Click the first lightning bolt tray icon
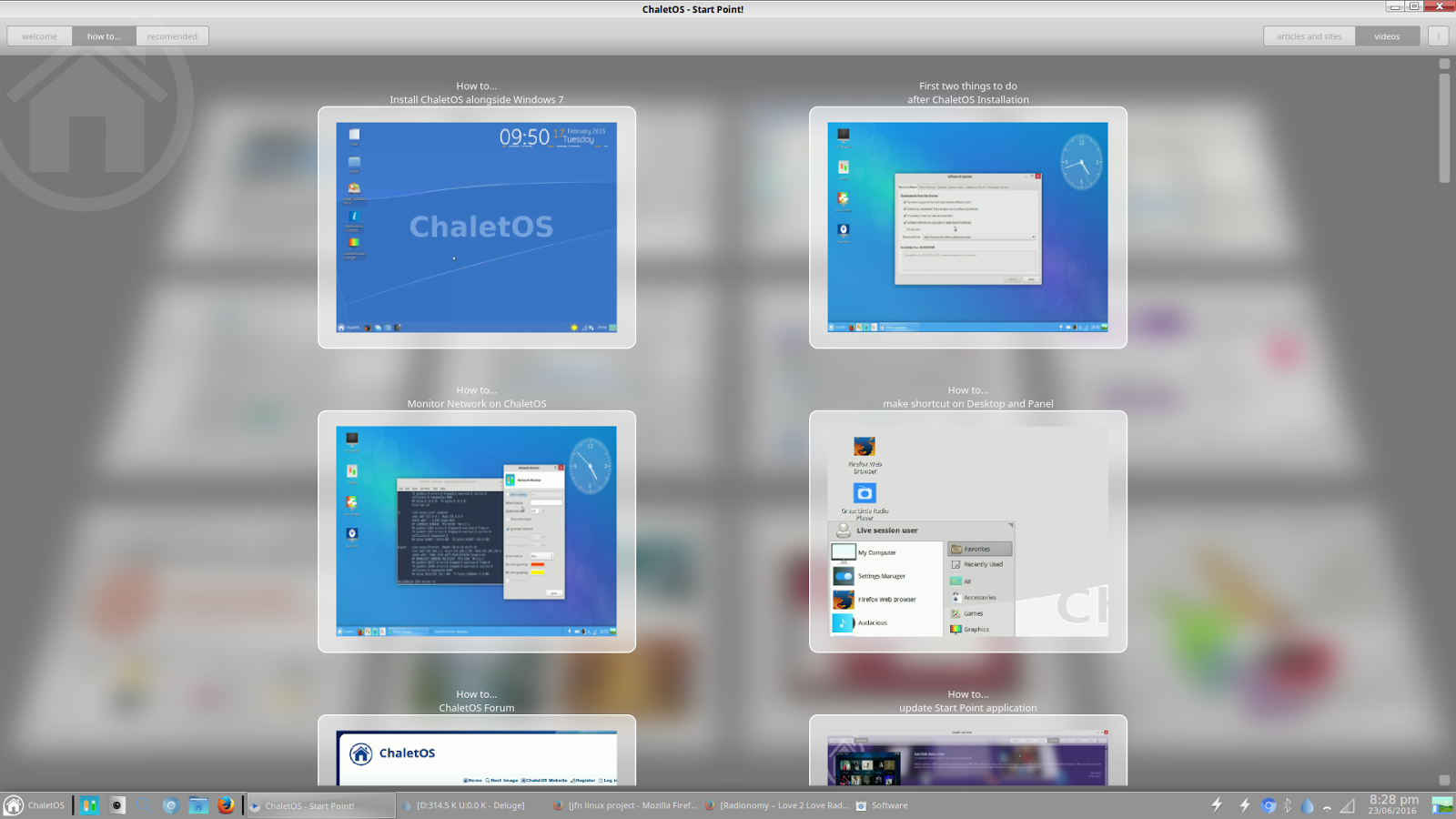 (1217, 805)
